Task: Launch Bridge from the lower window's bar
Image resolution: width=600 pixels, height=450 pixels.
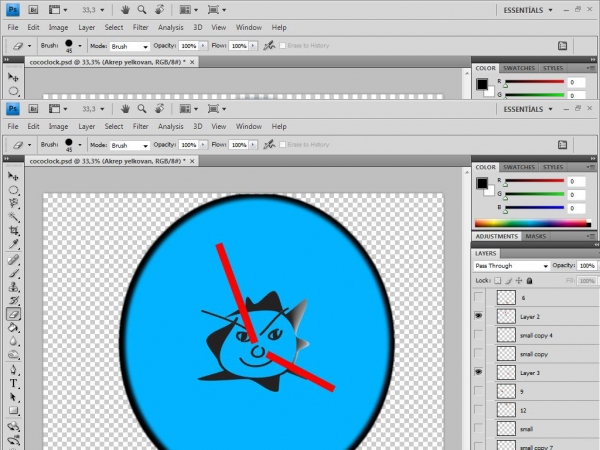Action: click(x=33, y=109)
